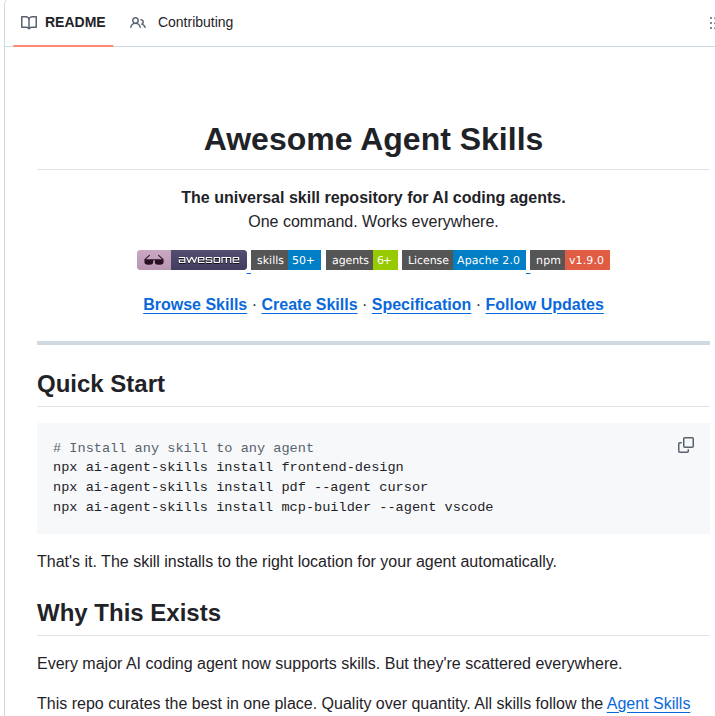Click the Quick Start heading
Image resolution: width=715 pixels, height=716 pixels.
(101, 384)
